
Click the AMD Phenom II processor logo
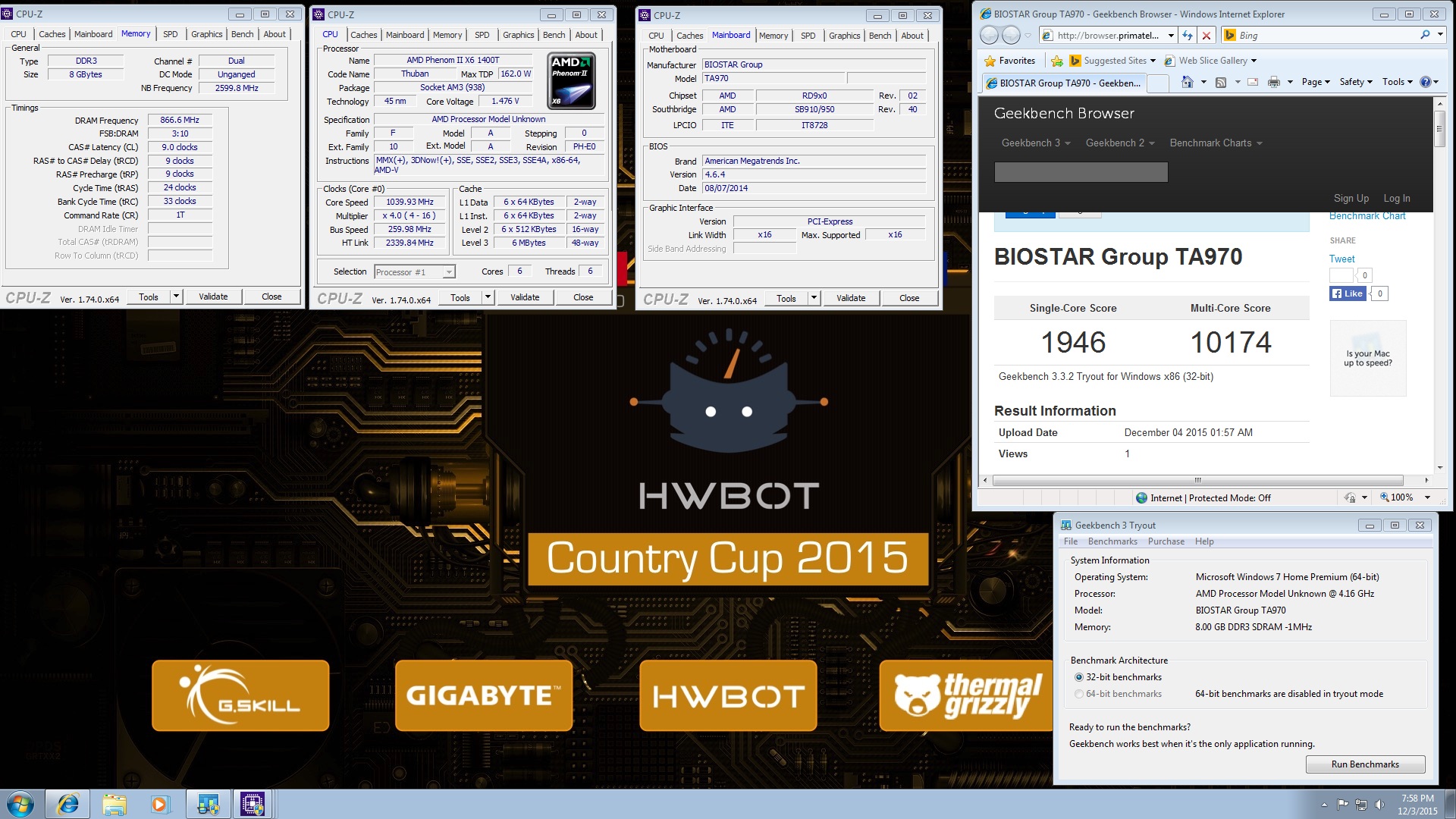pyautogui.click(x=571, y=80)
